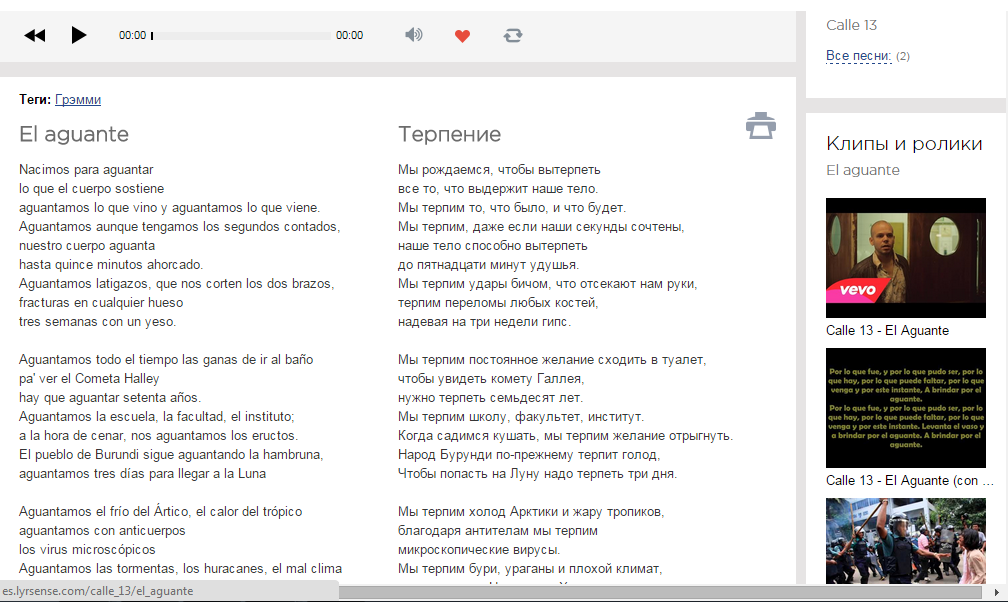Mute the audio with speaker icon

[413, 35]
